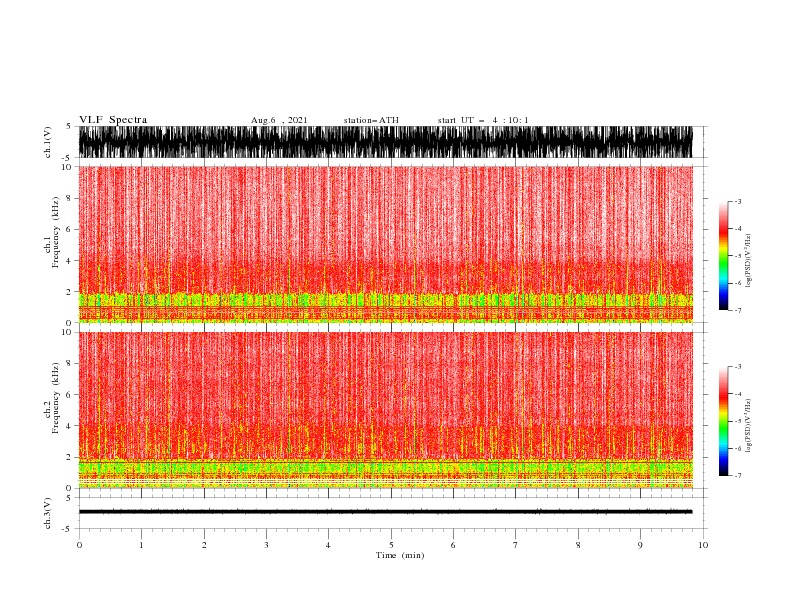
Task: Click the "VLF Spectra" title text
Action: coord(113,120)
